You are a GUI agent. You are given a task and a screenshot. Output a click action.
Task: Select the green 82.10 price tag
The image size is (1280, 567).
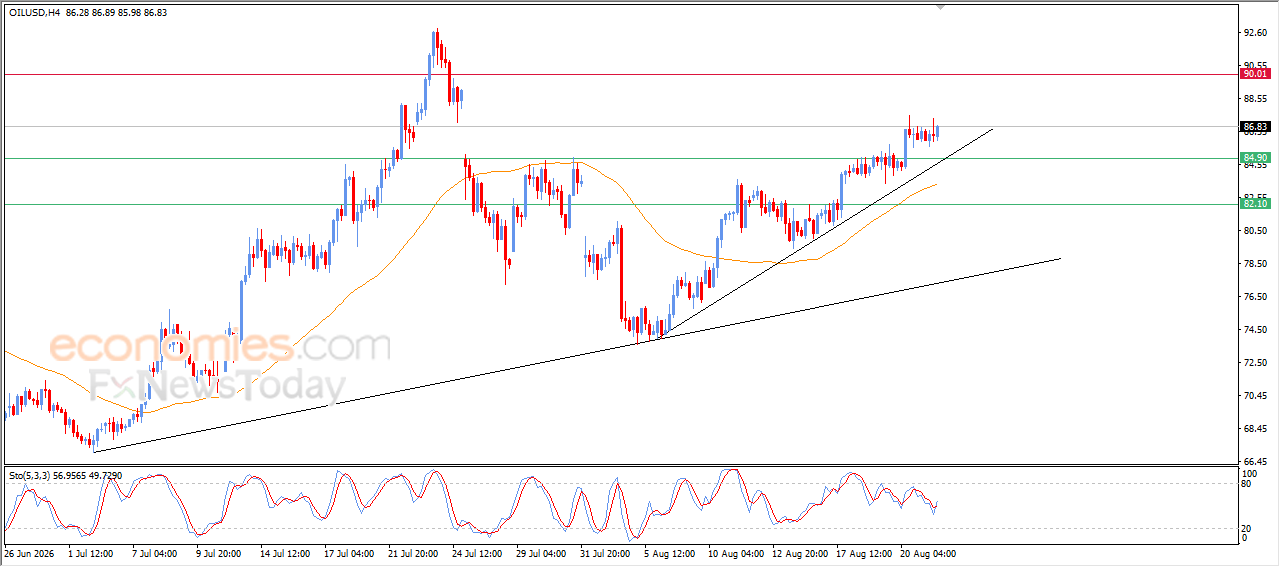click(x=1255, y=204)
